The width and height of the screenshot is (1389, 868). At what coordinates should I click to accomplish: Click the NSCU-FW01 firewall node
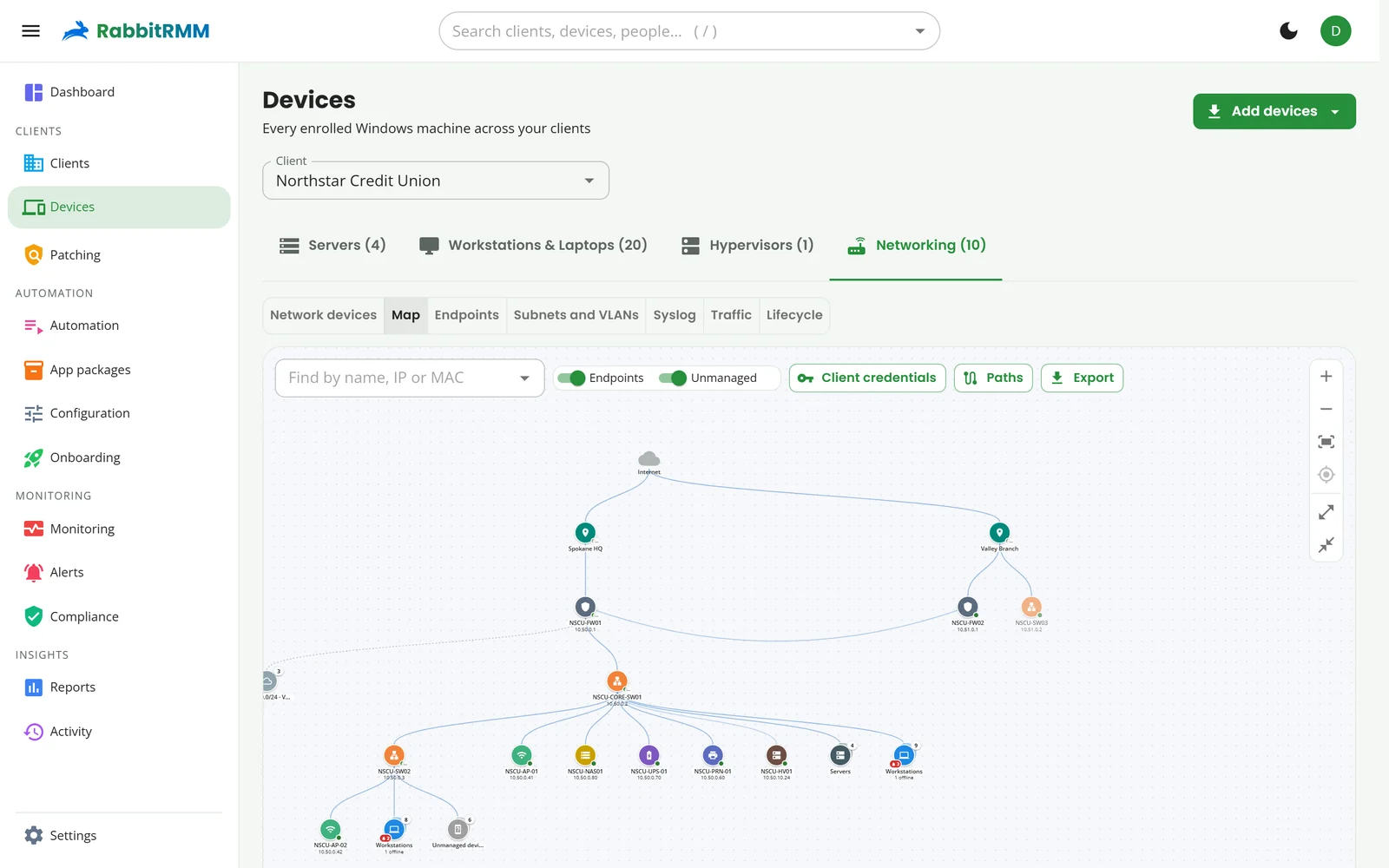click(585, 607)
